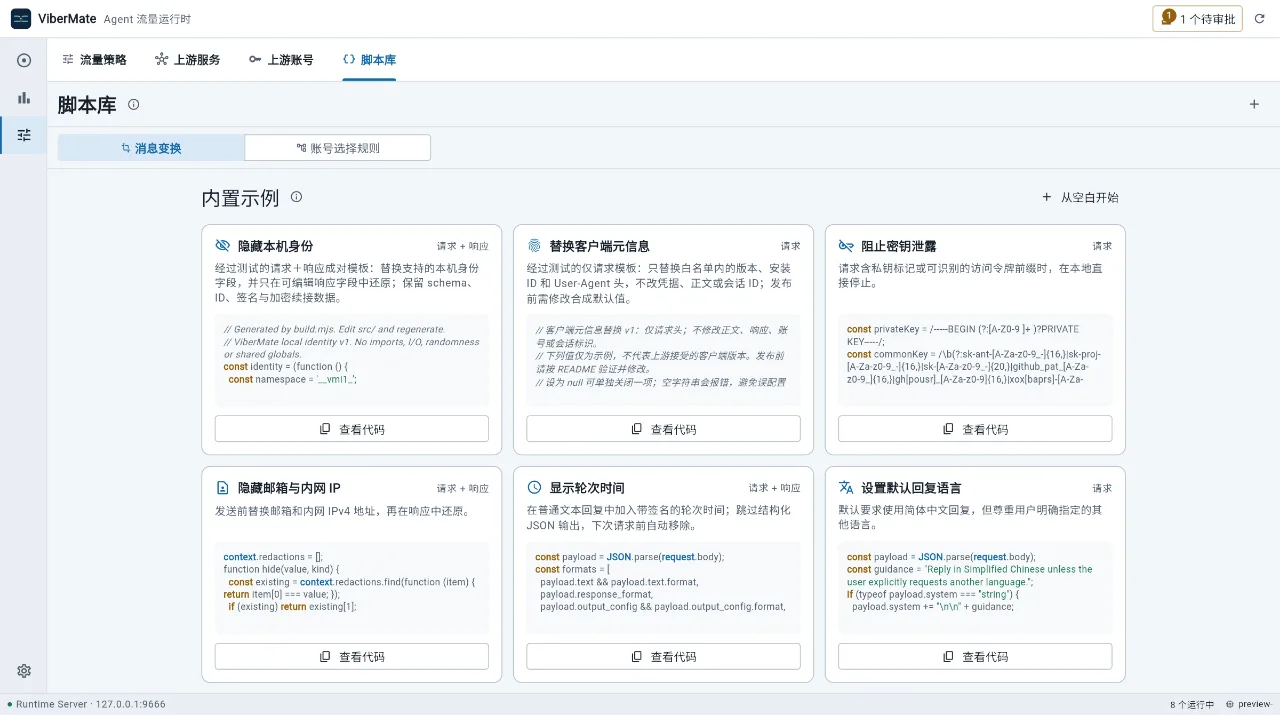Screen dimensions: 1280x715
Task: Switch to the 上游服务 tab
Action: click(x=188, y=60)
